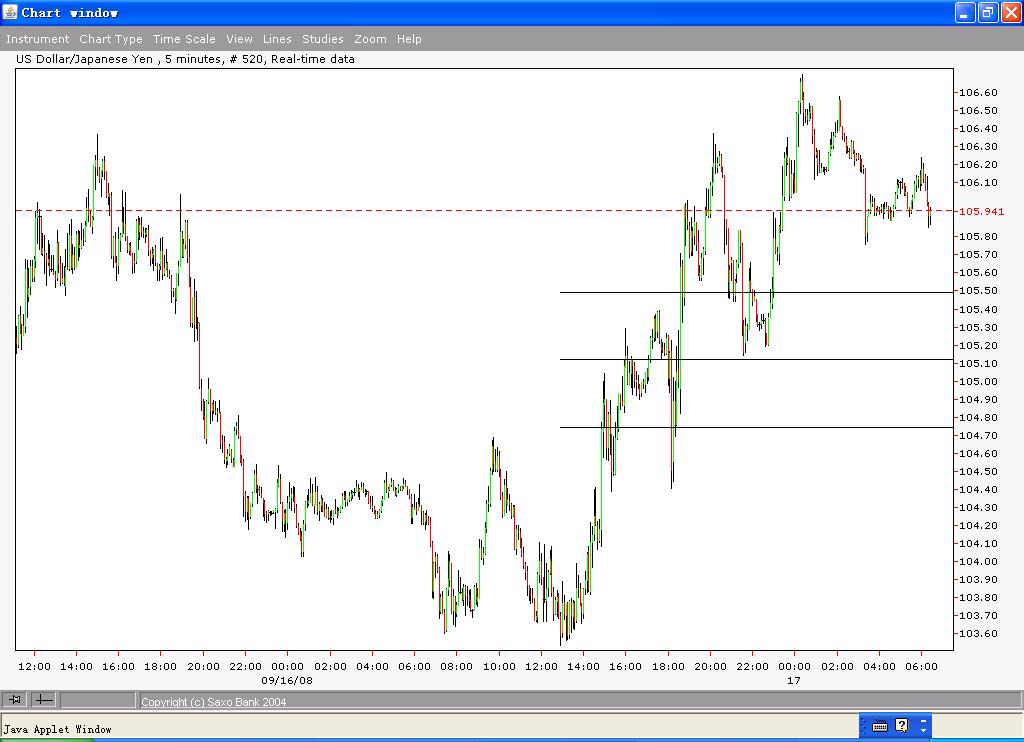The width and height of the screenshot is (1024, 742).
Task: Expand the language bar options arrow
Action: click(x=923, y=726)
